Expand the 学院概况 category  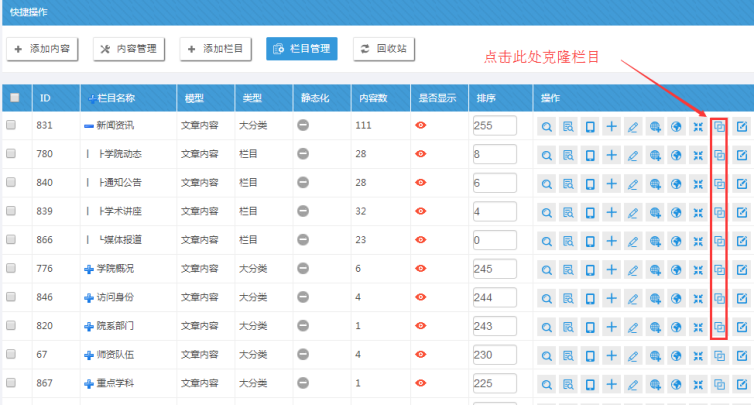pyautogui.click(x=89, y=269)
